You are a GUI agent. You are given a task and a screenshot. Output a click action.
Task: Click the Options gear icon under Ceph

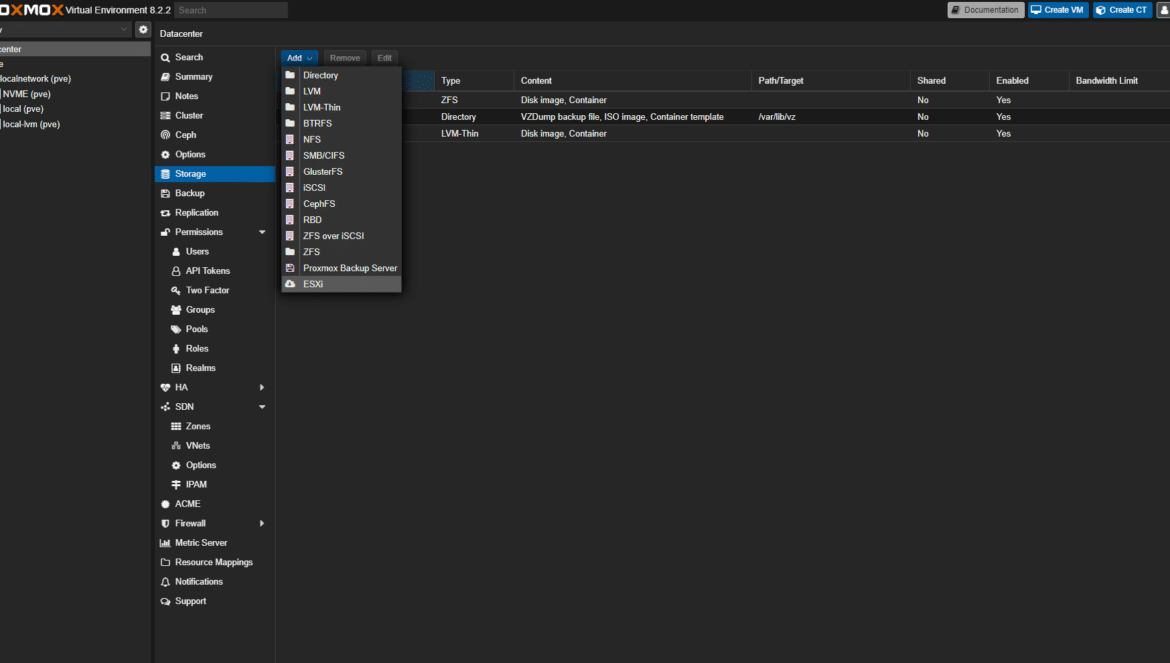click(x=166, y=154)
